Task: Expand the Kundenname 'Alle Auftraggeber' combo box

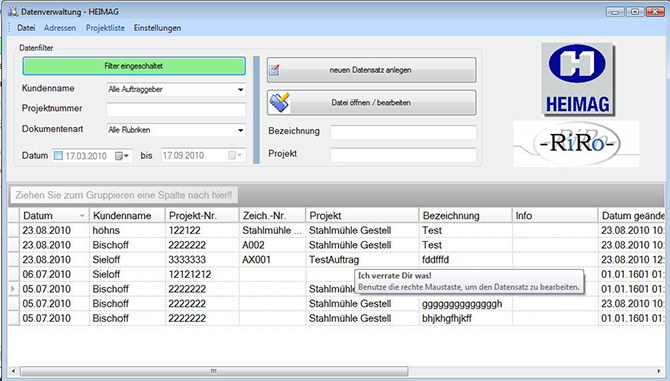Action: 241,89
